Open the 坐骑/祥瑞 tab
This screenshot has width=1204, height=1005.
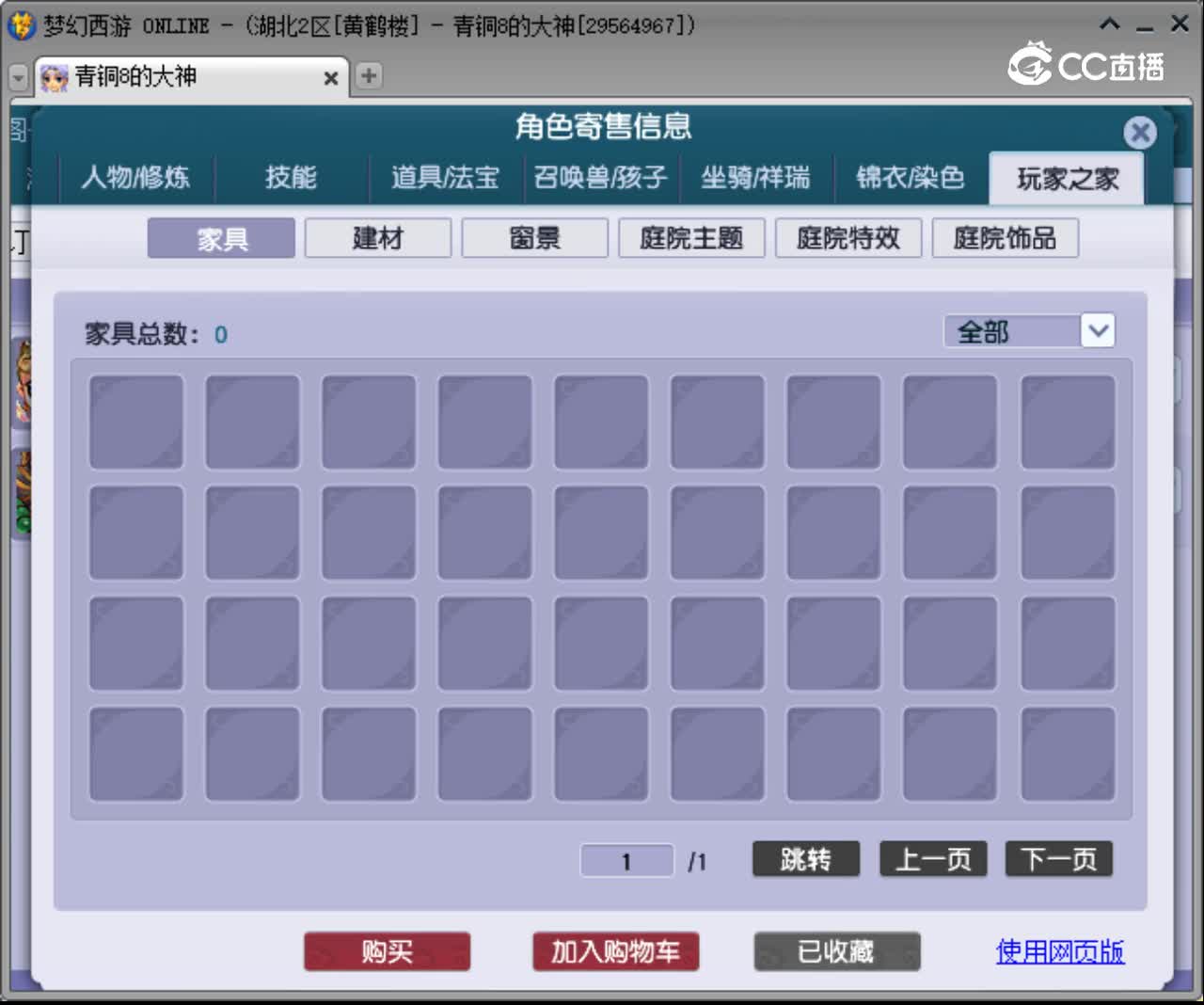coord(755,177)
